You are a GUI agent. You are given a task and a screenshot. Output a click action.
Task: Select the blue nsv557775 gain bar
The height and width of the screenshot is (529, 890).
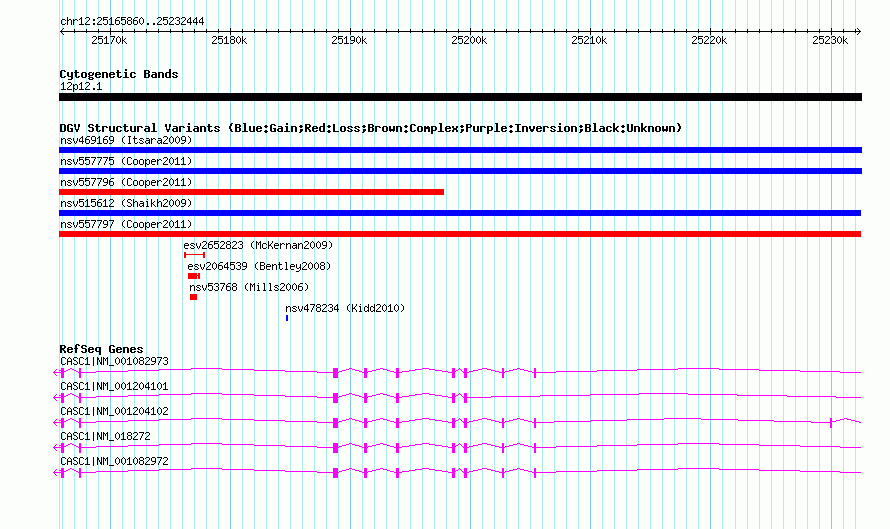click(460, 171)
